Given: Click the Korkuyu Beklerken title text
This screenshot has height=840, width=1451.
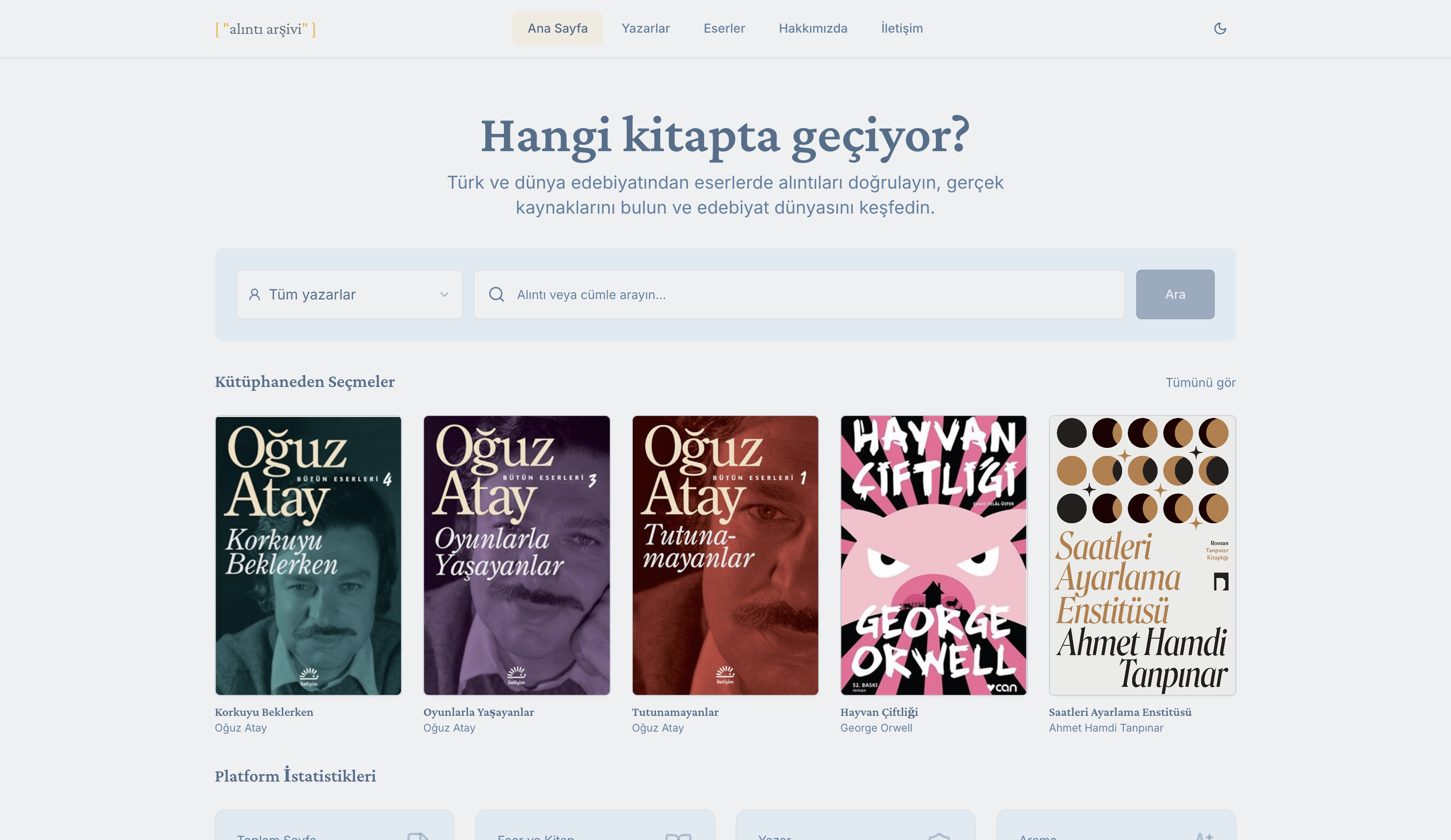Looking at the screenshot, I should click(x=264, y=711).
